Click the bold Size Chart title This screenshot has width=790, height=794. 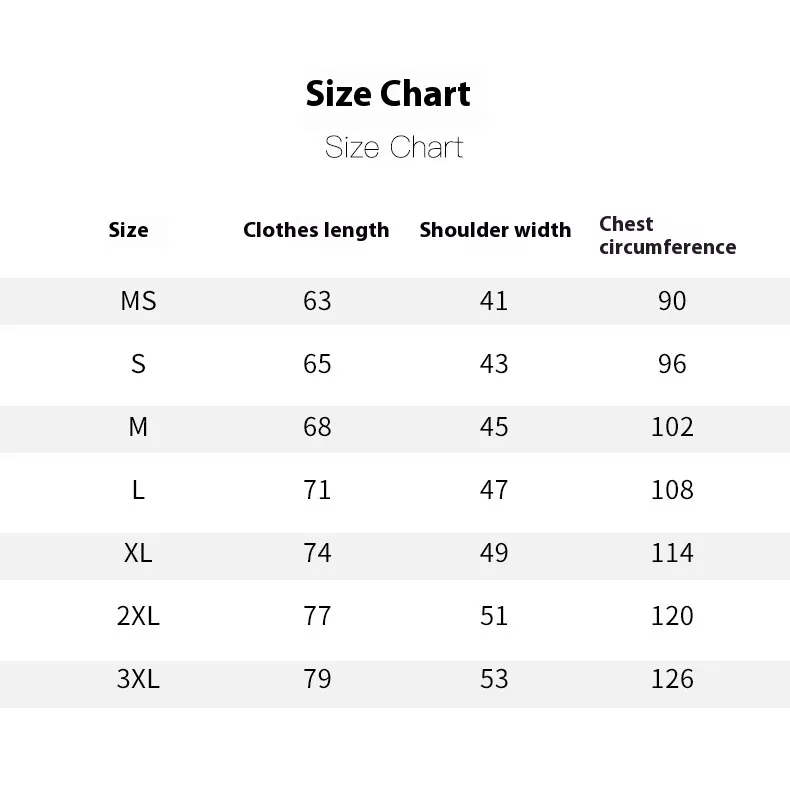[x=388, y=94]
